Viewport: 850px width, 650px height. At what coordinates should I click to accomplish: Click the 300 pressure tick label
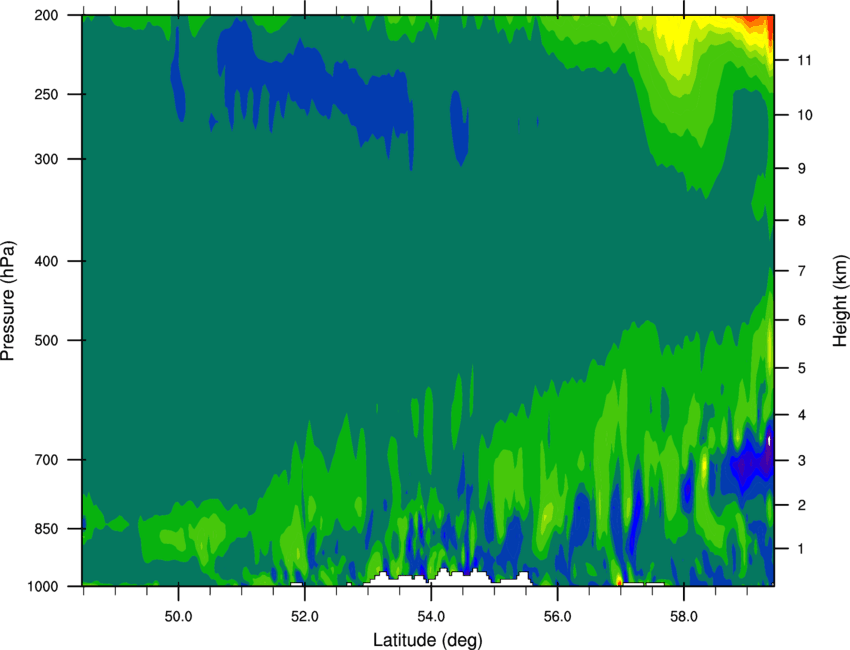(x=47, y=159)
